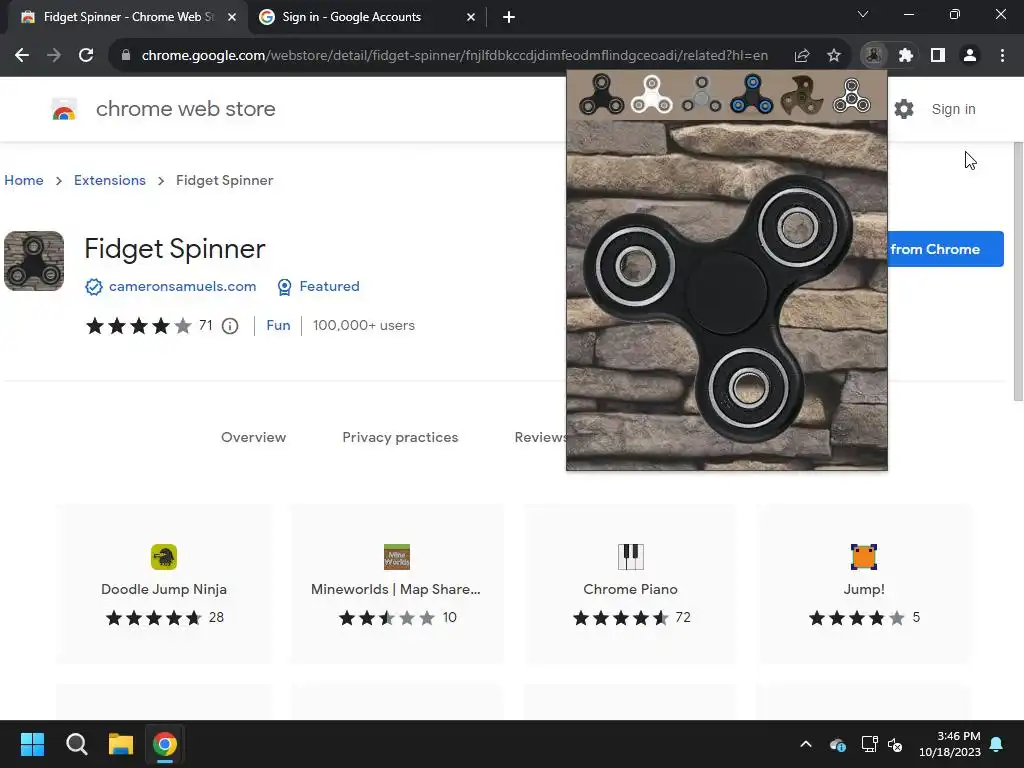Open the notification bell in the tray
The image size is (1024, 768).
pos(997,744)
